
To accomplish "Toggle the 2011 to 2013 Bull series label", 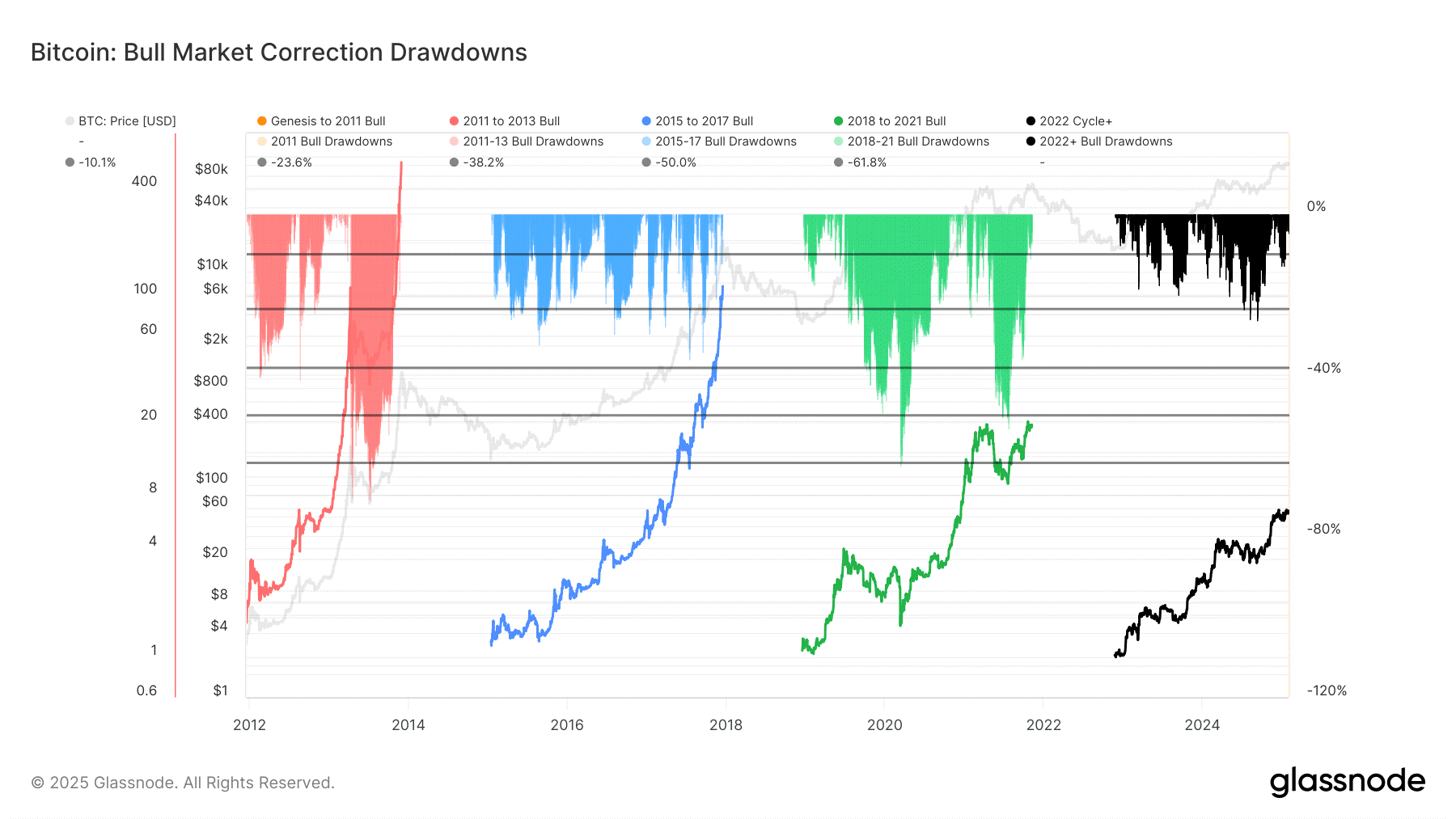I will [x=511, y=121].
